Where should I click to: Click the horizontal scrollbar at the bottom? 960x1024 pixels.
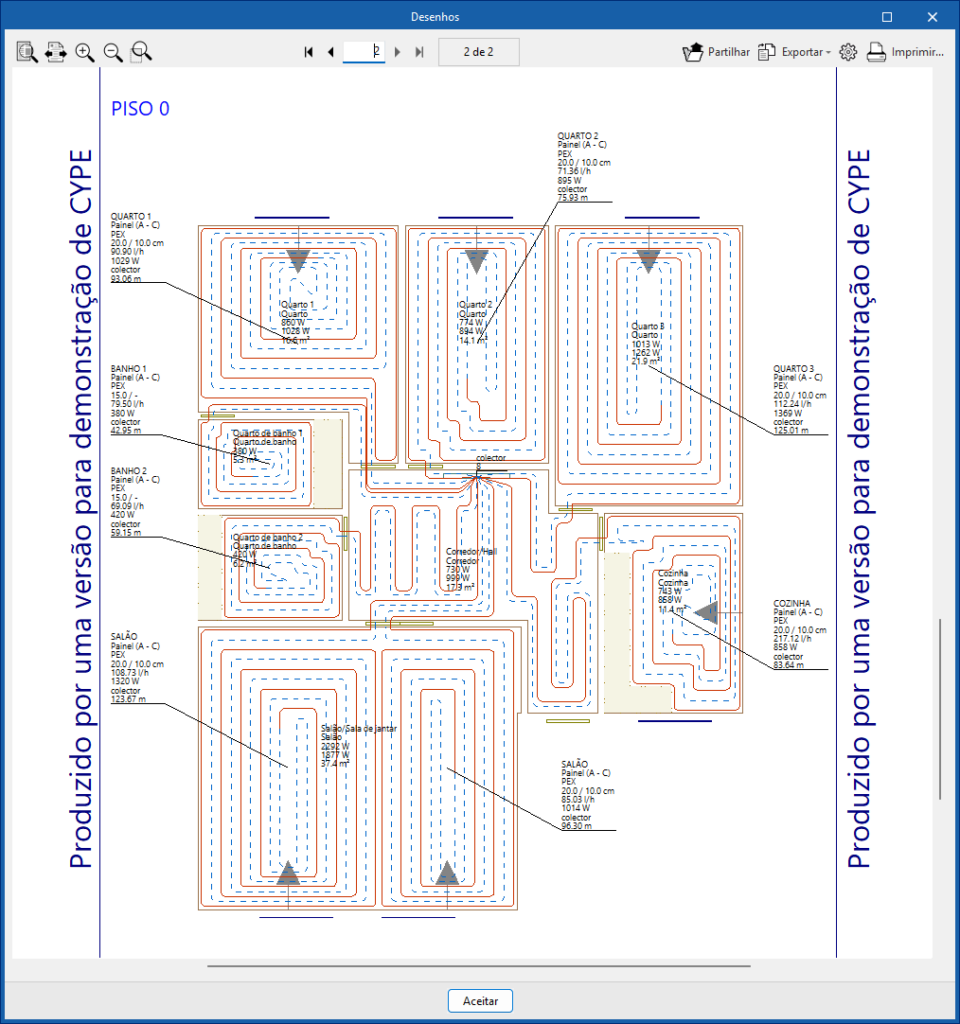tap(479, 965)
